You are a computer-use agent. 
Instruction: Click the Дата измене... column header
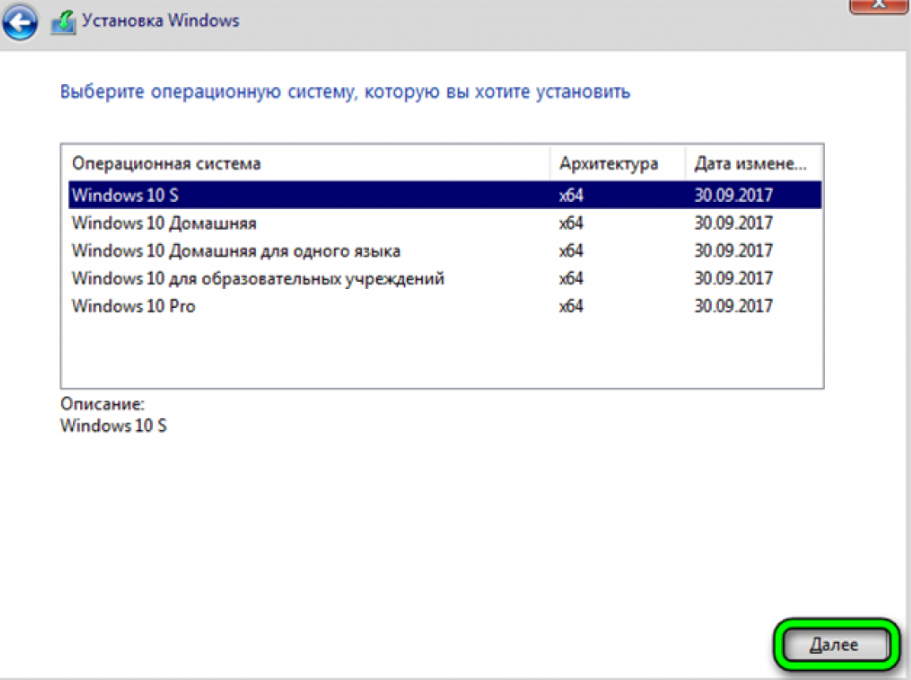[x=753, y=163]
